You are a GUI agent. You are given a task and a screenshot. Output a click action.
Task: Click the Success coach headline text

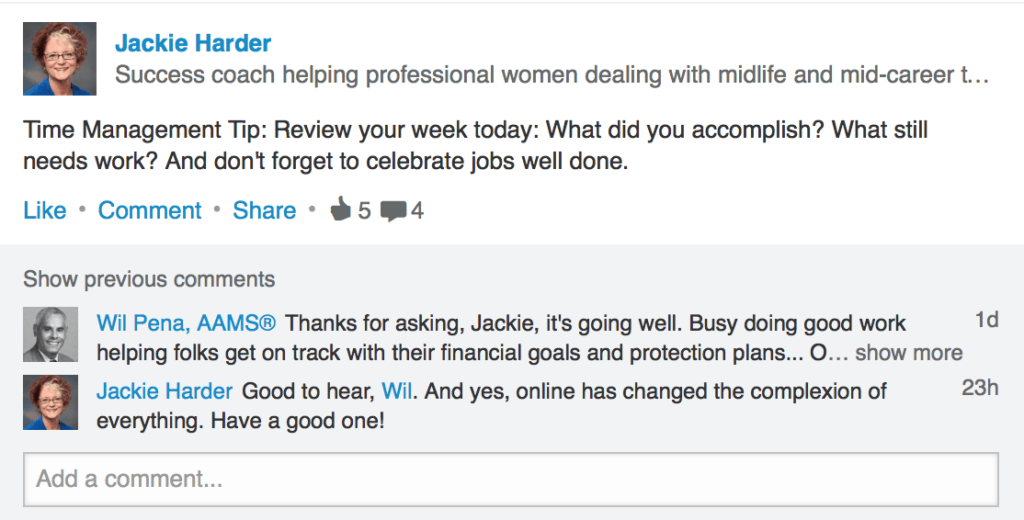(x=552, y=75)
